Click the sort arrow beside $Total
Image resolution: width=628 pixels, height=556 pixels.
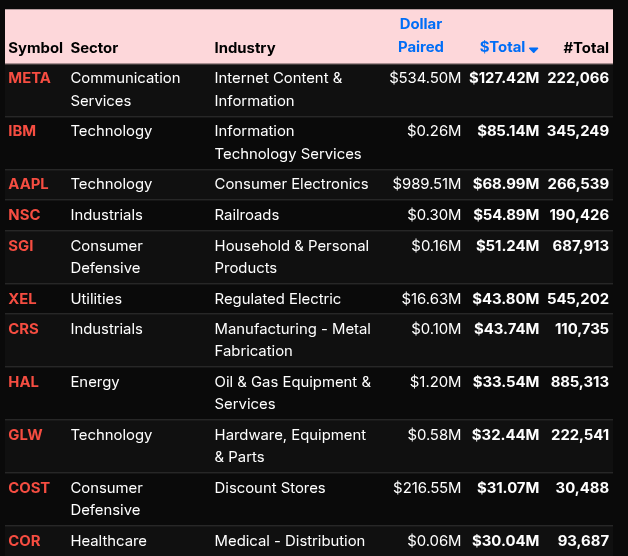pos(534,49)
